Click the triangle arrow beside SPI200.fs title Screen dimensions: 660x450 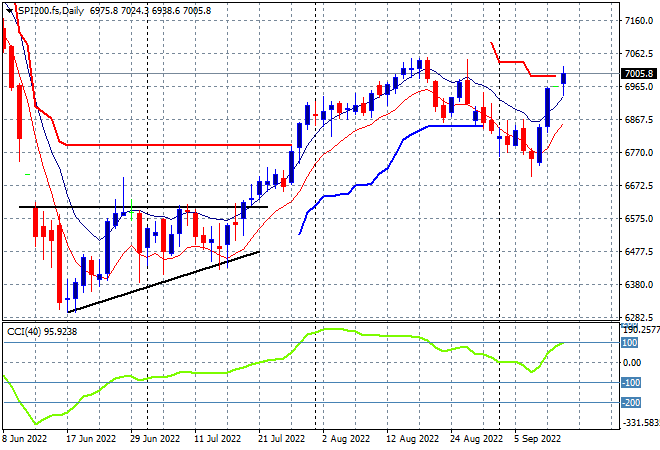tap(9, 11)
